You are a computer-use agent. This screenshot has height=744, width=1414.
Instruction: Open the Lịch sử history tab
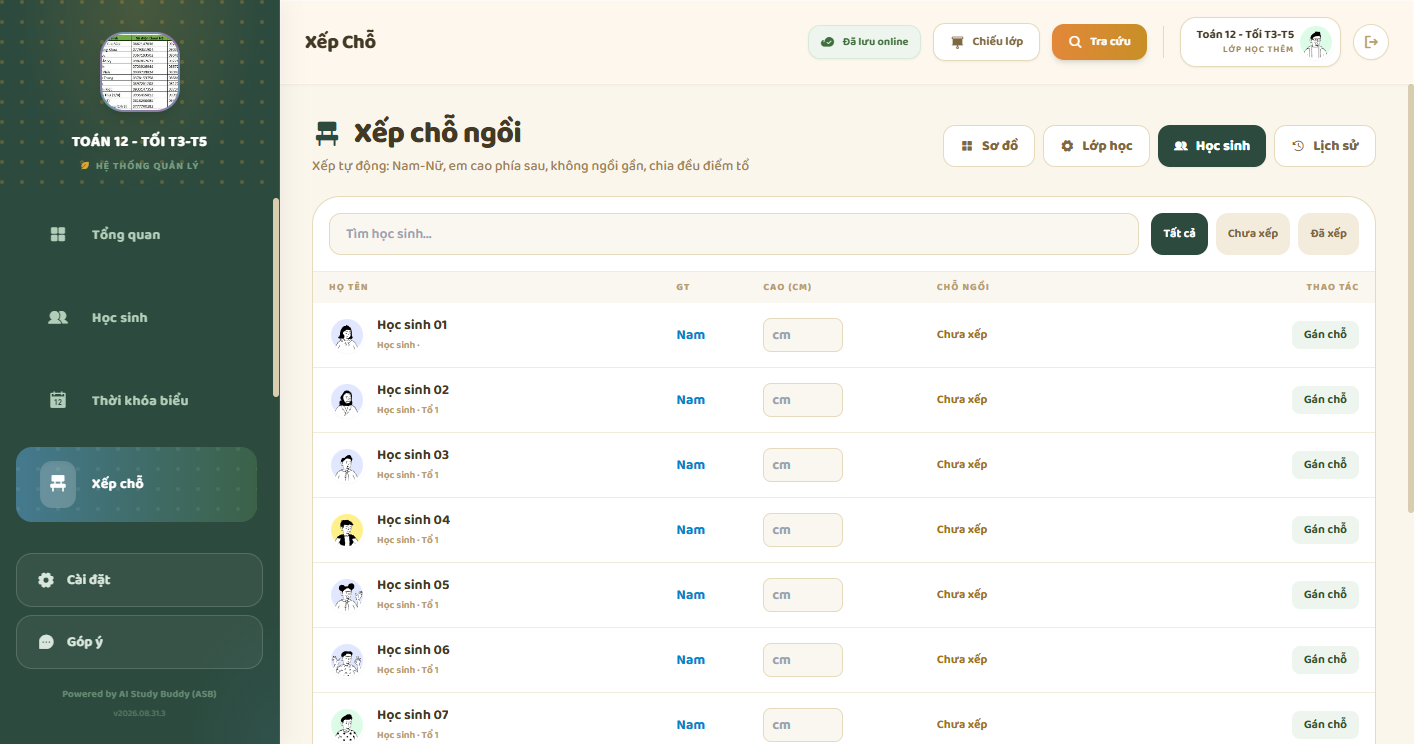coord(1325,146)
